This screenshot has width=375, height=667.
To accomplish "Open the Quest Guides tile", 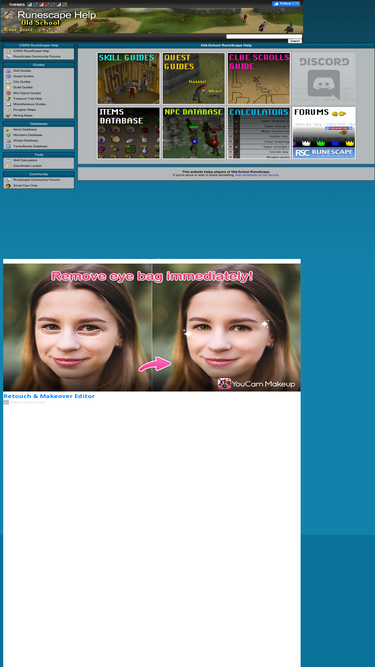I will [194, 79].
